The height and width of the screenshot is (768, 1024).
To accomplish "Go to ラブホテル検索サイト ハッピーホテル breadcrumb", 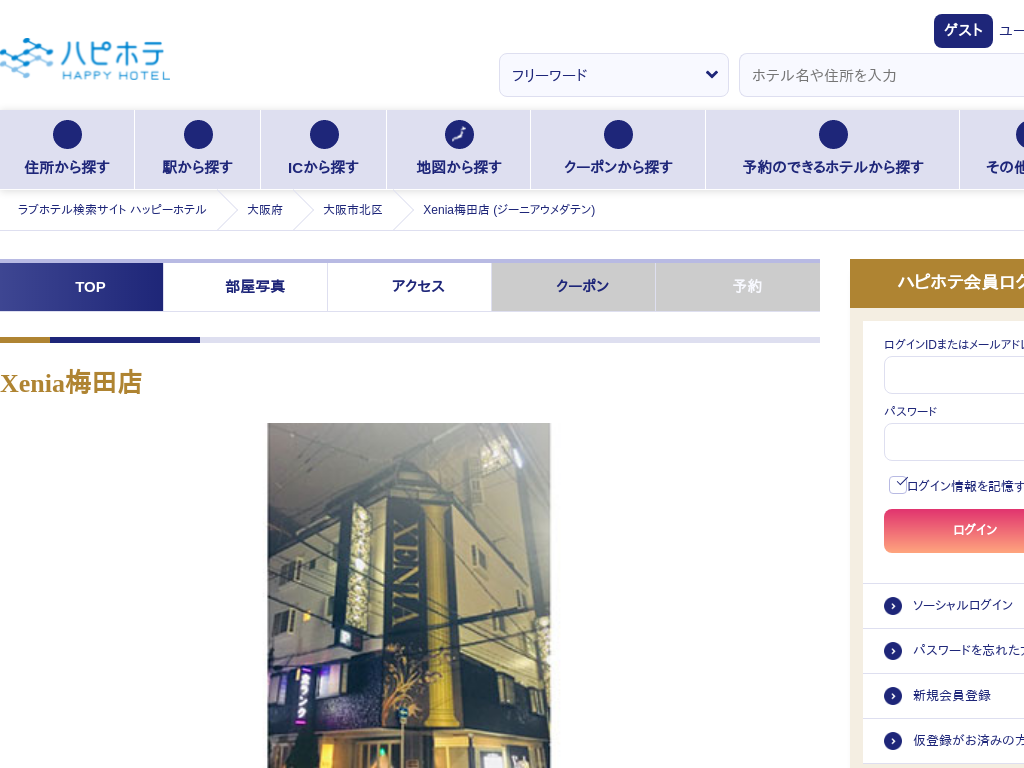I will coord(112,210).
